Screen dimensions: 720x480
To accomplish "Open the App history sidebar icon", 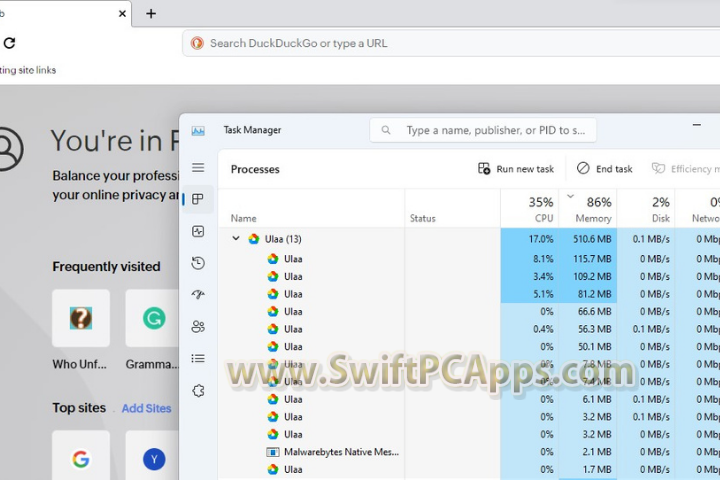I will 198,263.
